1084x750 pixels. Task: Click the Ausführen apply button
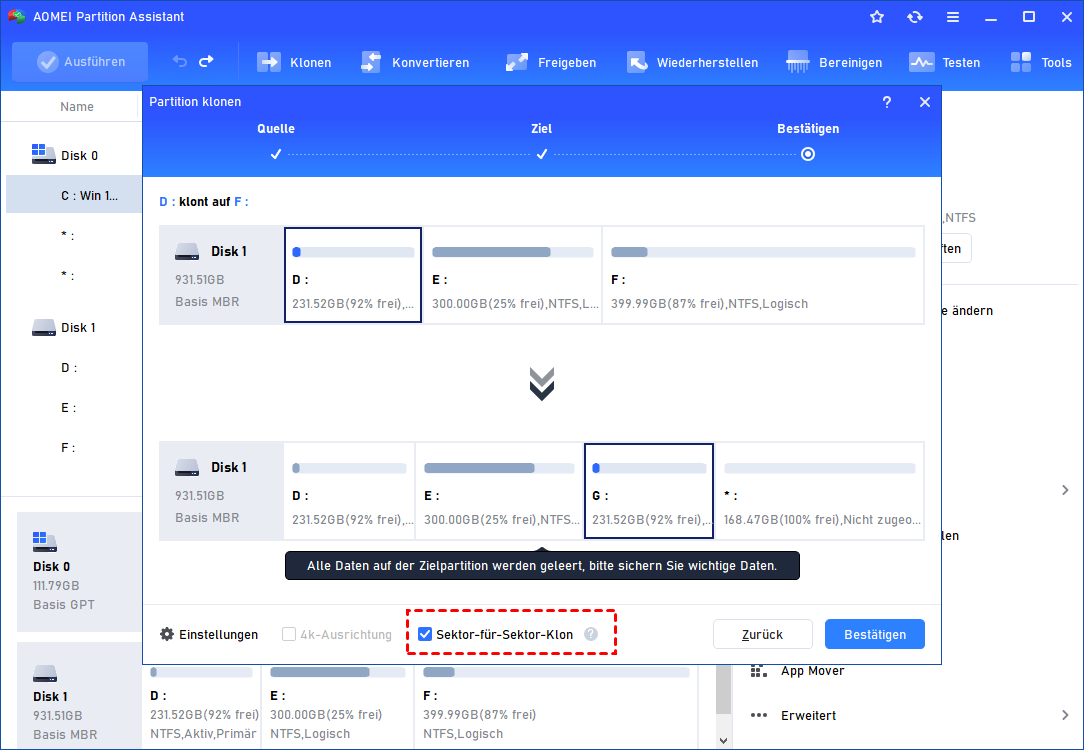pos(80,62)
